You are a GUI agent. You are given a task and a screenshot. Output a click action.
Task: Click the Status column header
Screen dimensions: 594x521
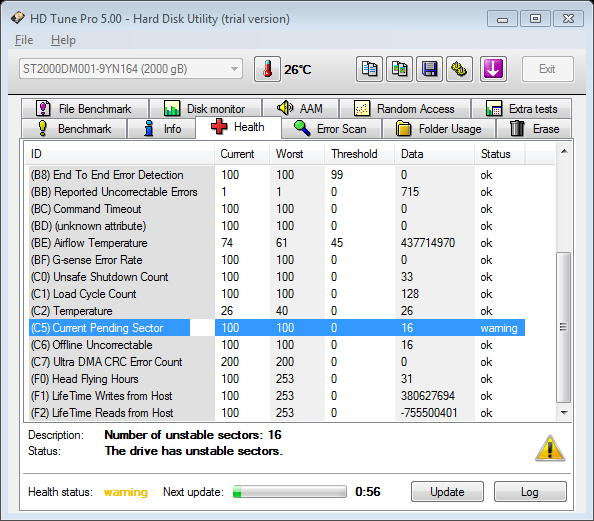(x=500, y=154)
